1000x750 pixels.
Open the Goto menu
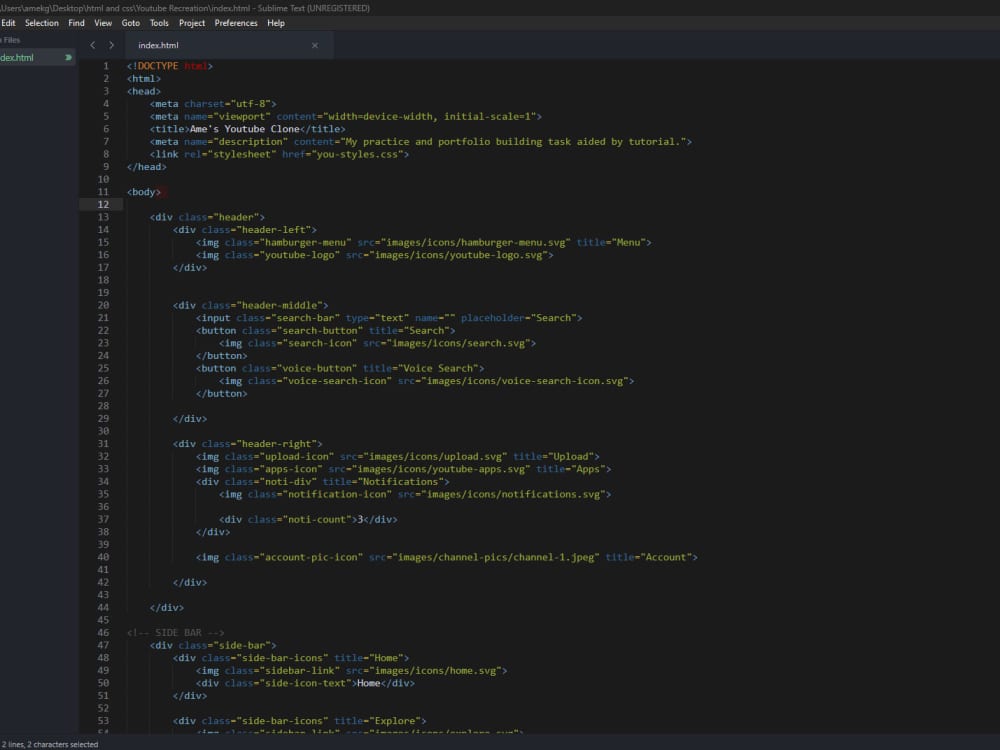click(x=130, y=22)
